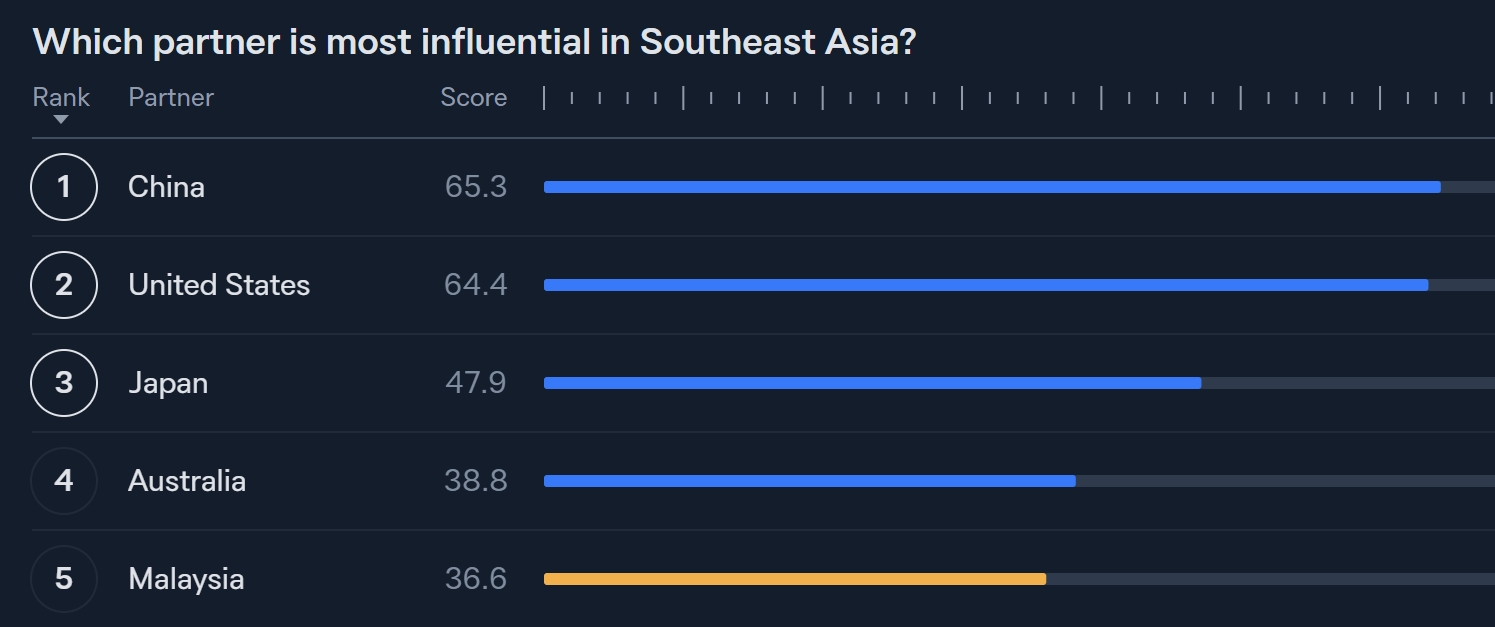This screenshot has width=1495, height=627.
Task: Click the score scale ruler ticks
Action: coord(1017,98)
